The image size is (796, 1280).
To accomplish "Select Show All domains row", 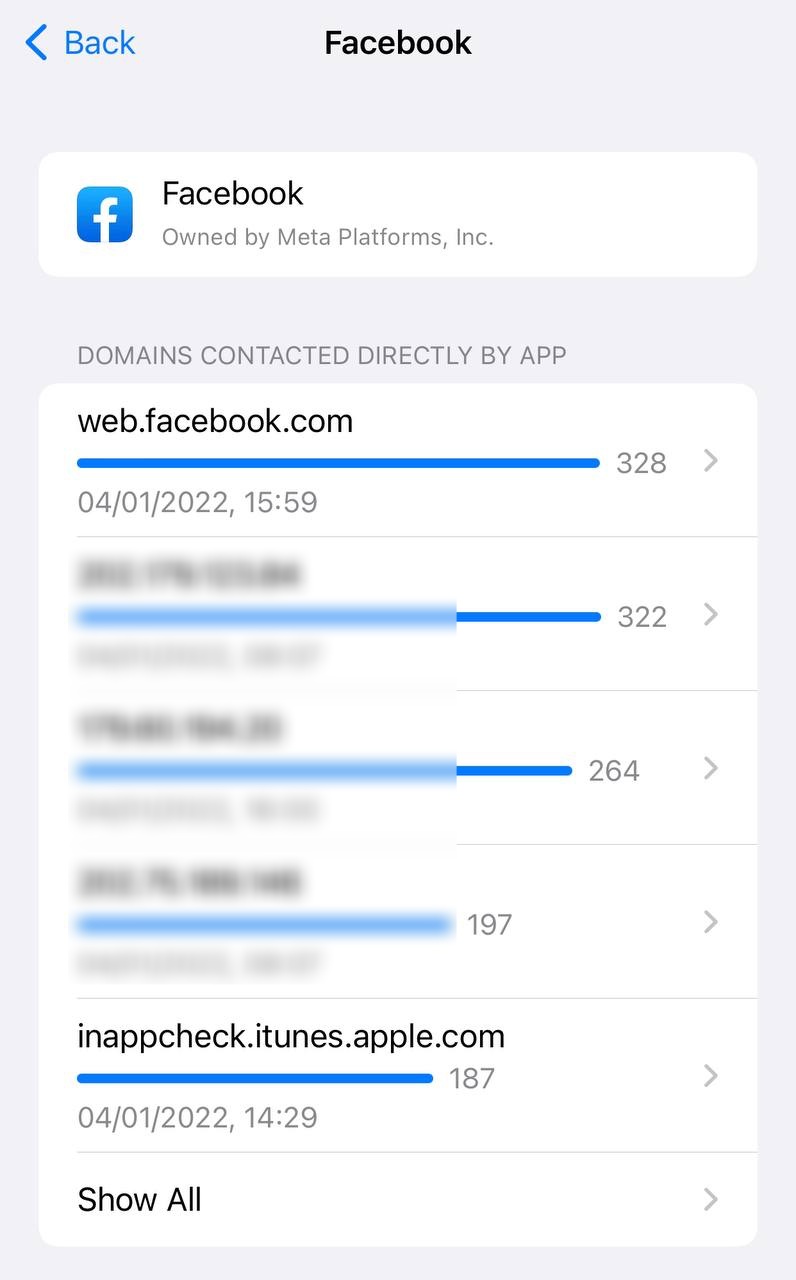I will (140, 1199).
